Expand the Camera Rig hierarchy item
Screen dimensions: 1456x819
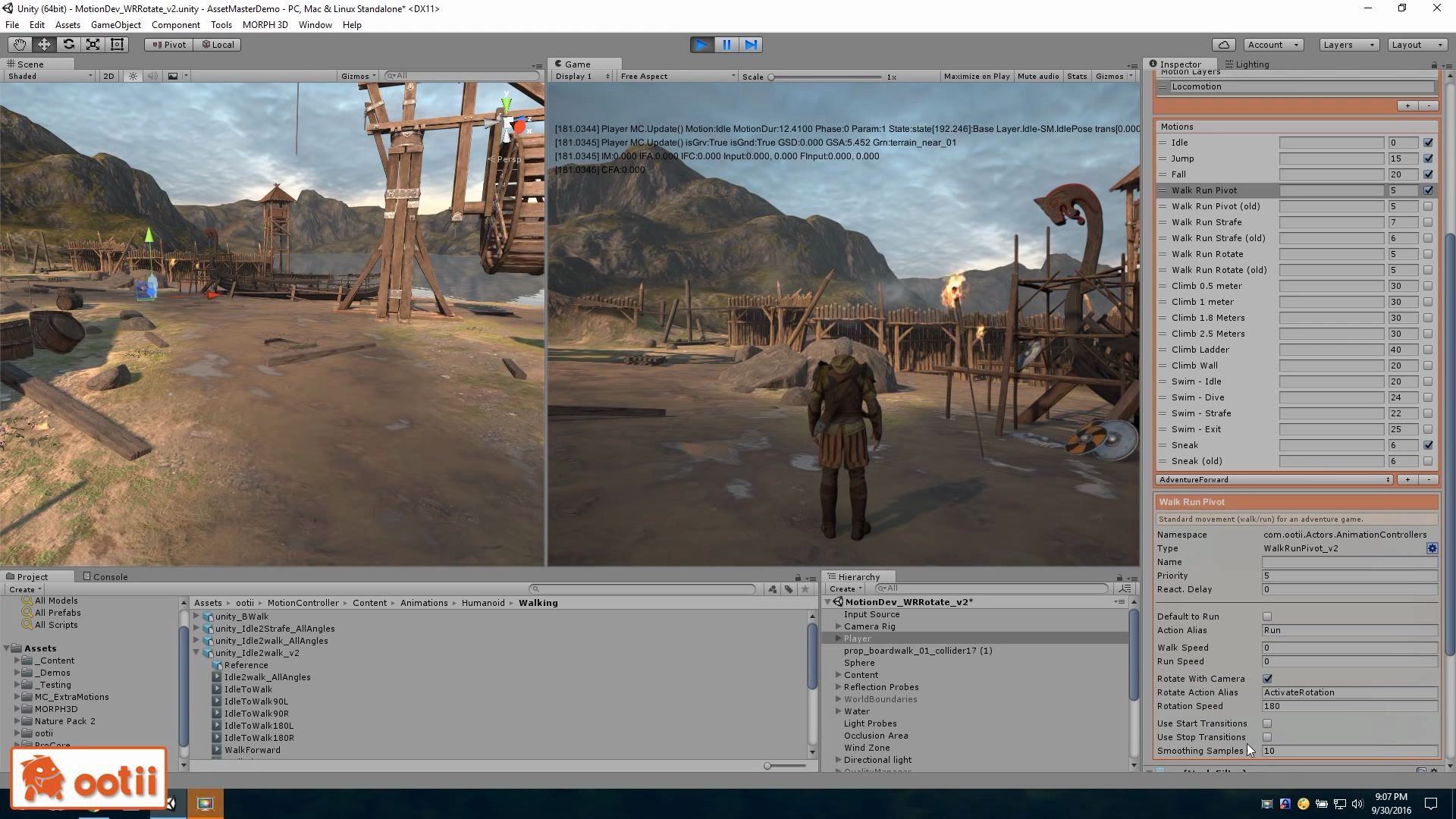pos(839,626)
